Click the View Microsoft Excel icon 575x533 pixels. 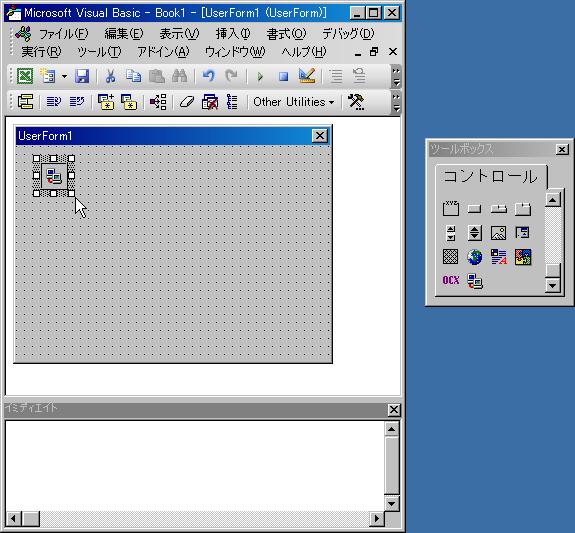(25, 76)
